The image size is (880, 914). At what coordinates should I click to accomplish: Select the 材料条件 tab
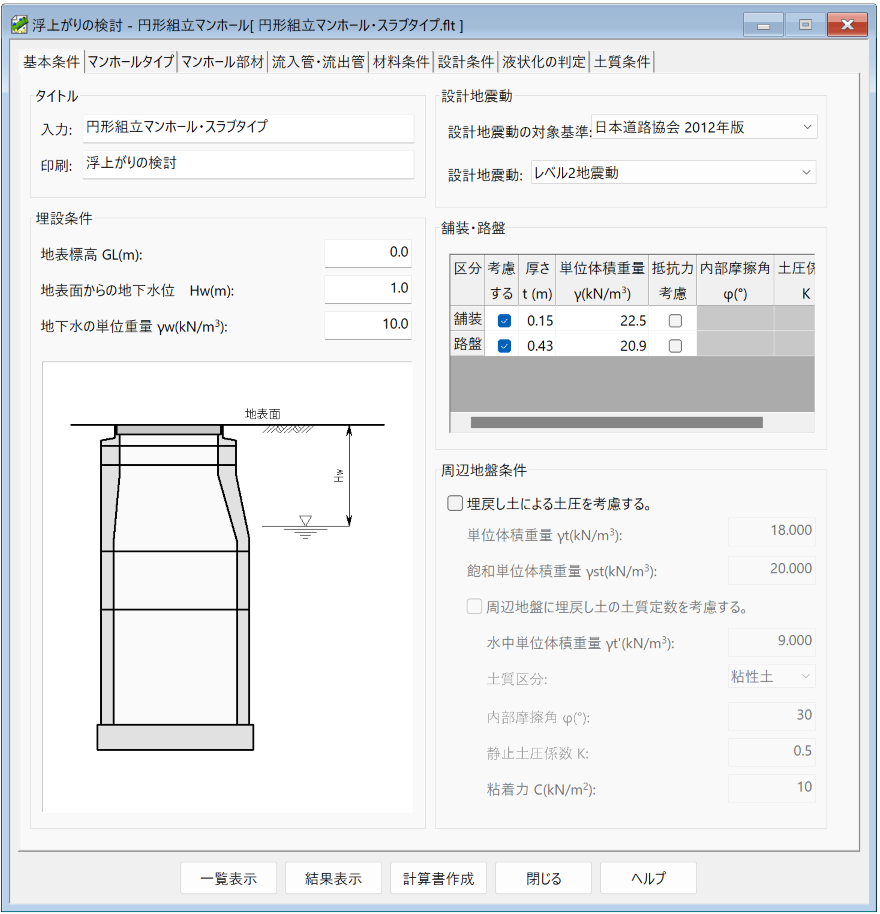click(401, 62)
